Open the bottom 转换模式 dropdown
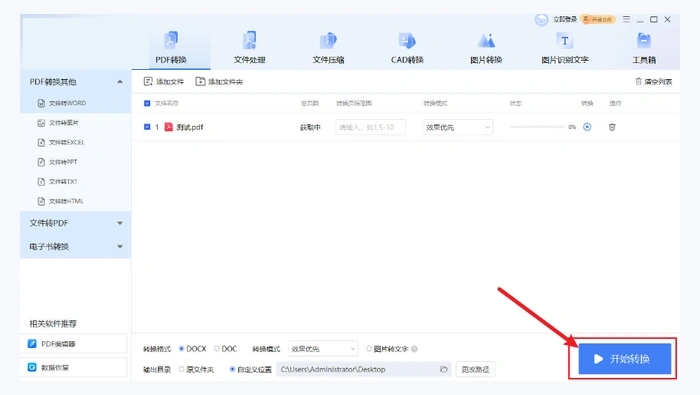 (323, 349)
